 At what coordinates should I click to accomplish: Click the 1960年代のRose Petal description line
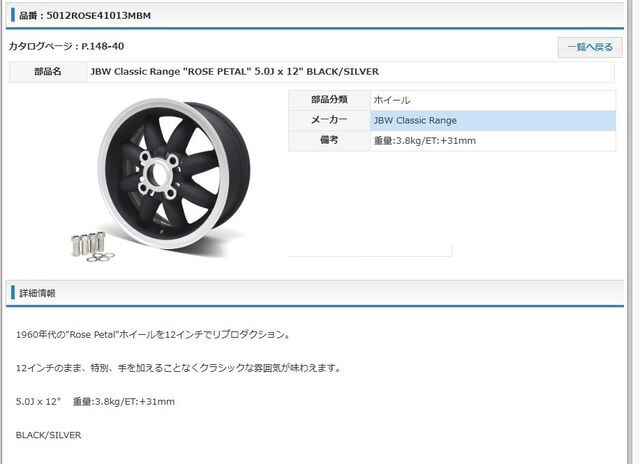(153, 335)
